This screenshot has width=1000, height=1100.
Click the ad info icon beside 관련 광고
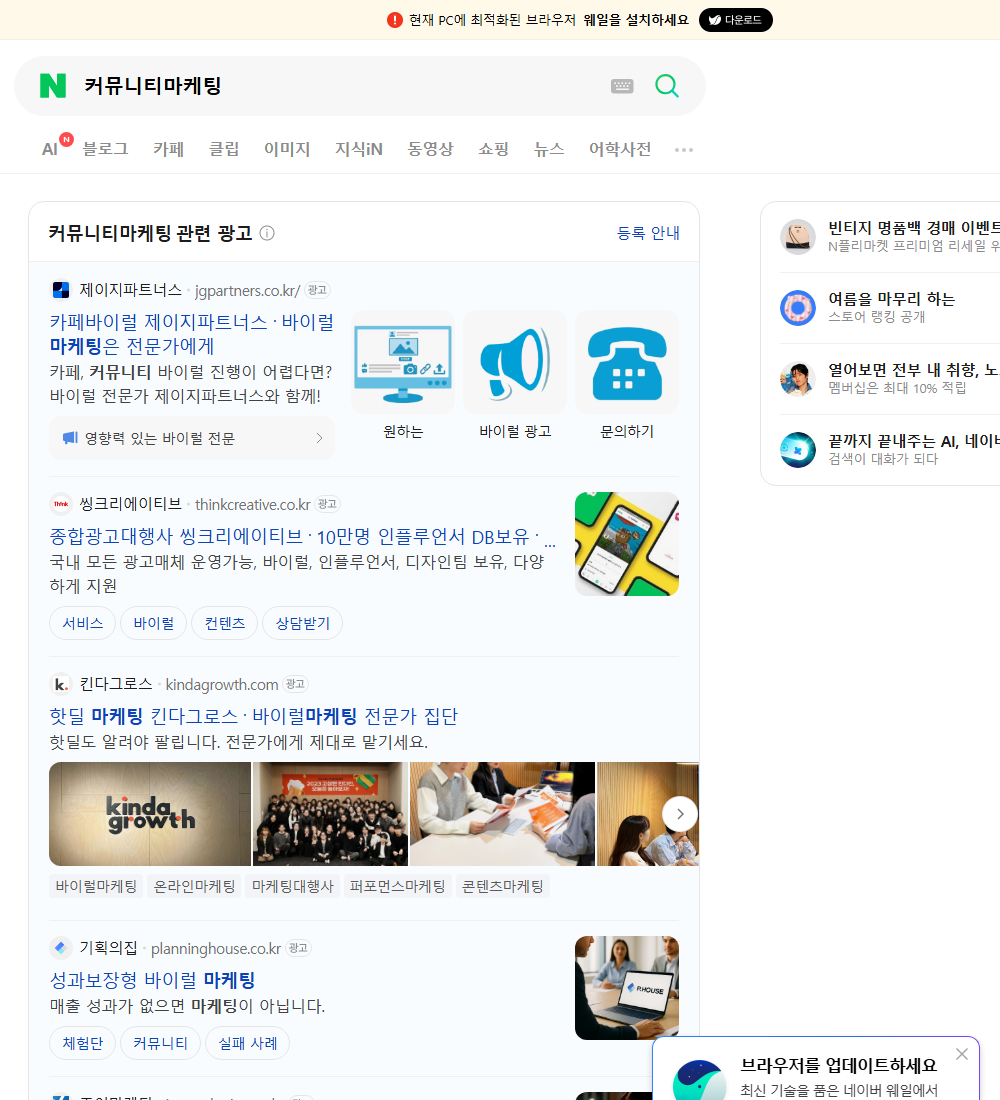point(267,233)
